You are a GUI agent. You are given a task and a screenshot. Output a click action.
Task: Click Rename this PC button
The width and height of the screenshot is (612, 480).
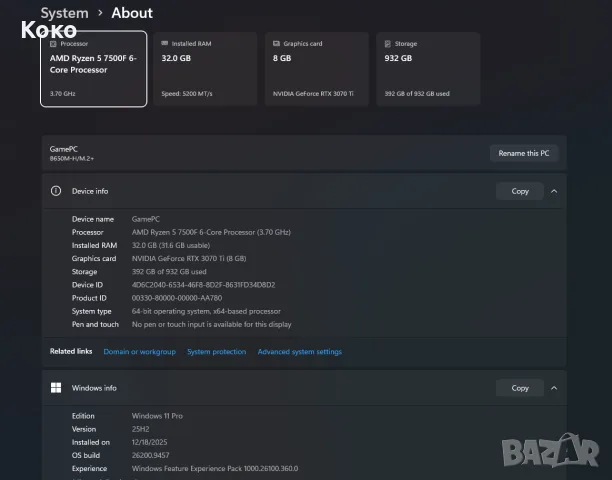tap(524, 153)
